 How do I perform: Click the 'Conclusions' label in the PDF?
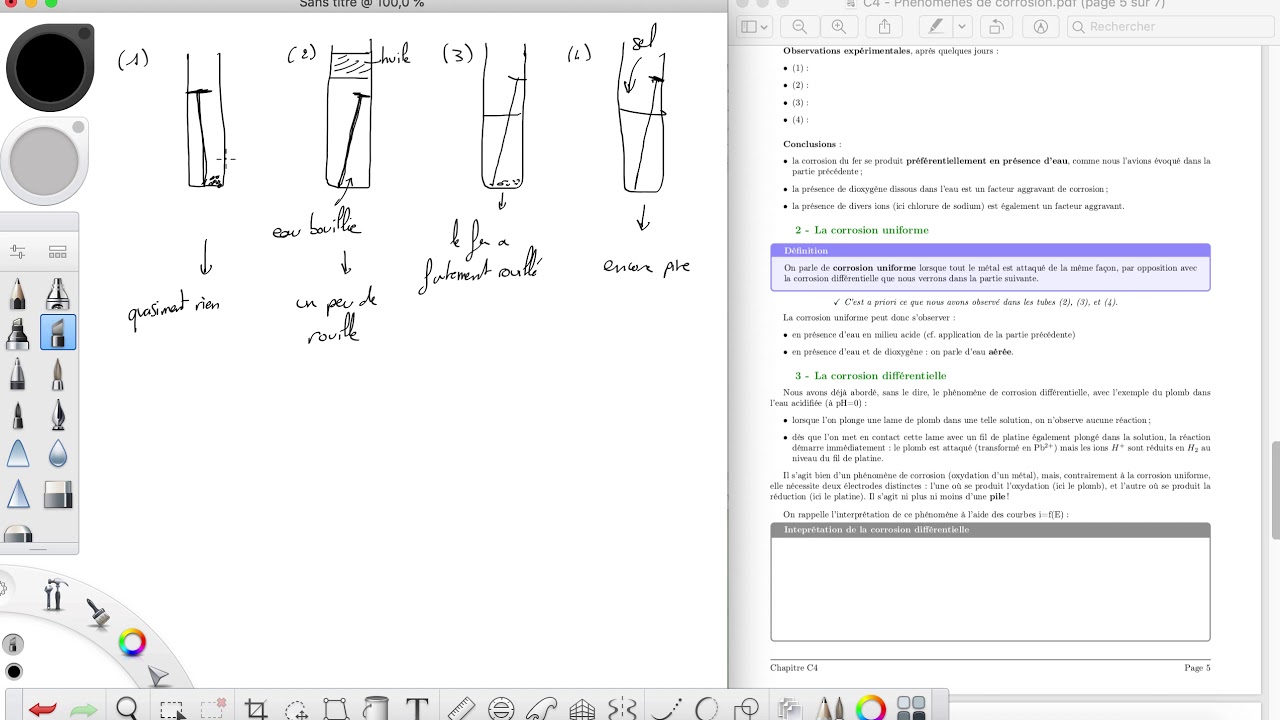(x=811, y=144)
